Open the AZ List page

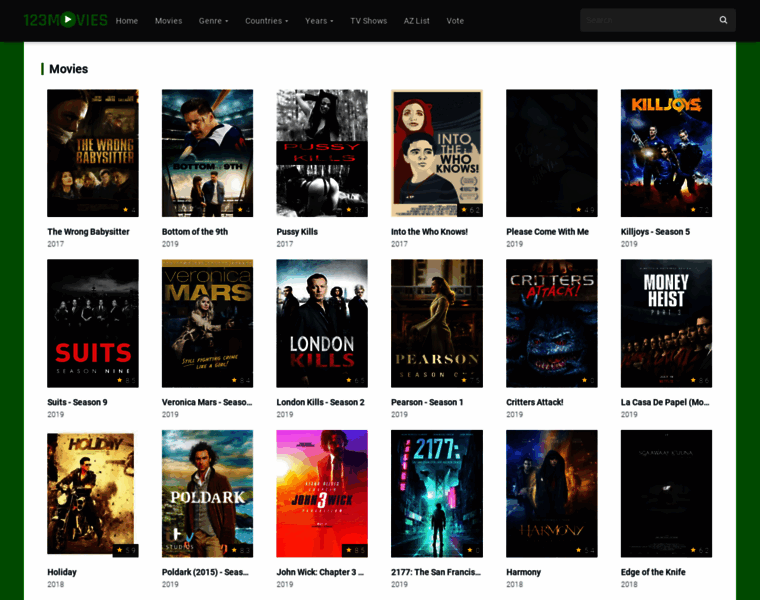(x=416, y=21)
